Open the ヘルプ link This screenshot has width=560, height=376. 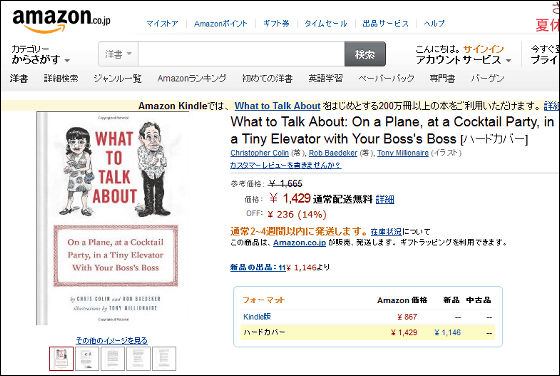[434, 24]
